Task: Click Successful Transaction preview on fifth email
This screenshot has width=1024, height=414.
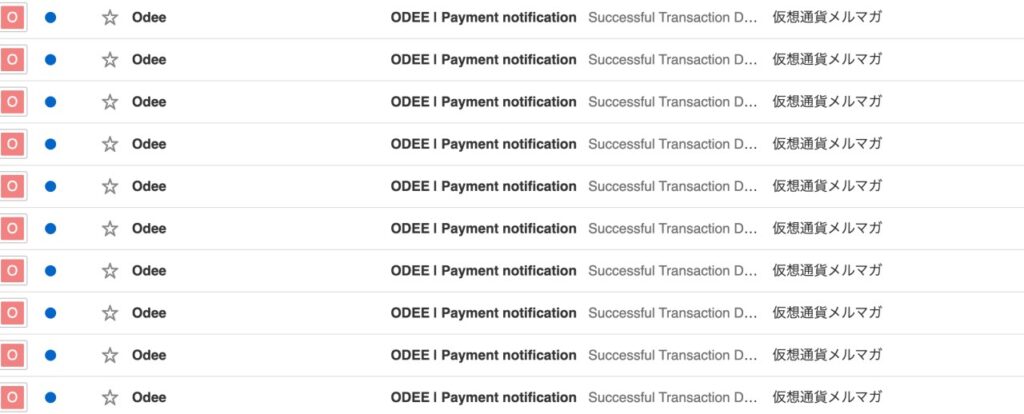Action: [x=672, y=187]
